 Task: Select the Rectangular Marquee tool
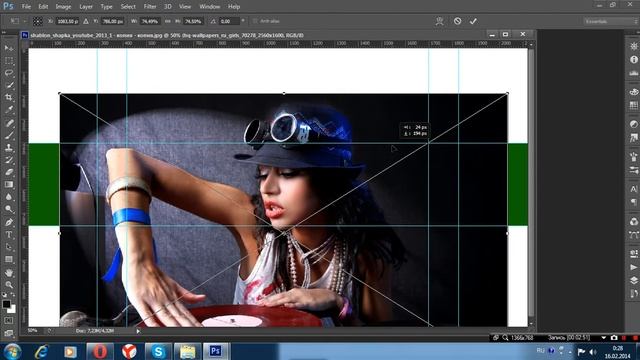pos(9,60)
